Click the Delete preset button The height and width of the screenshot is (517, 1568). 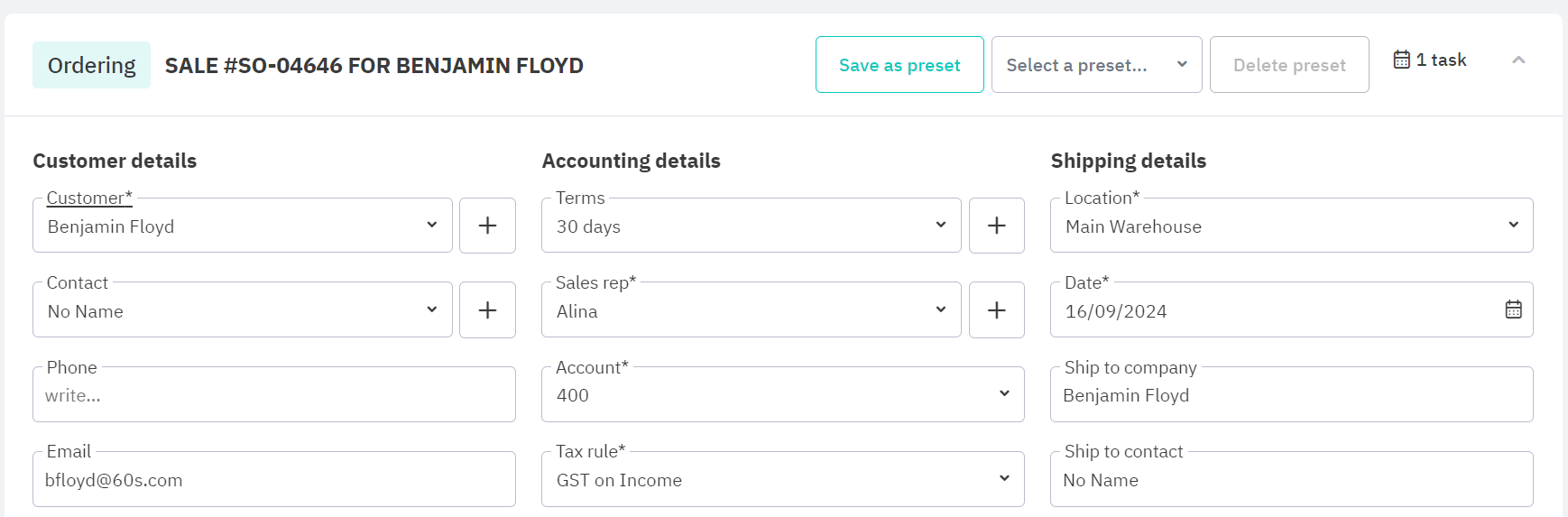pyautogui.click(x=1289, y=65)
